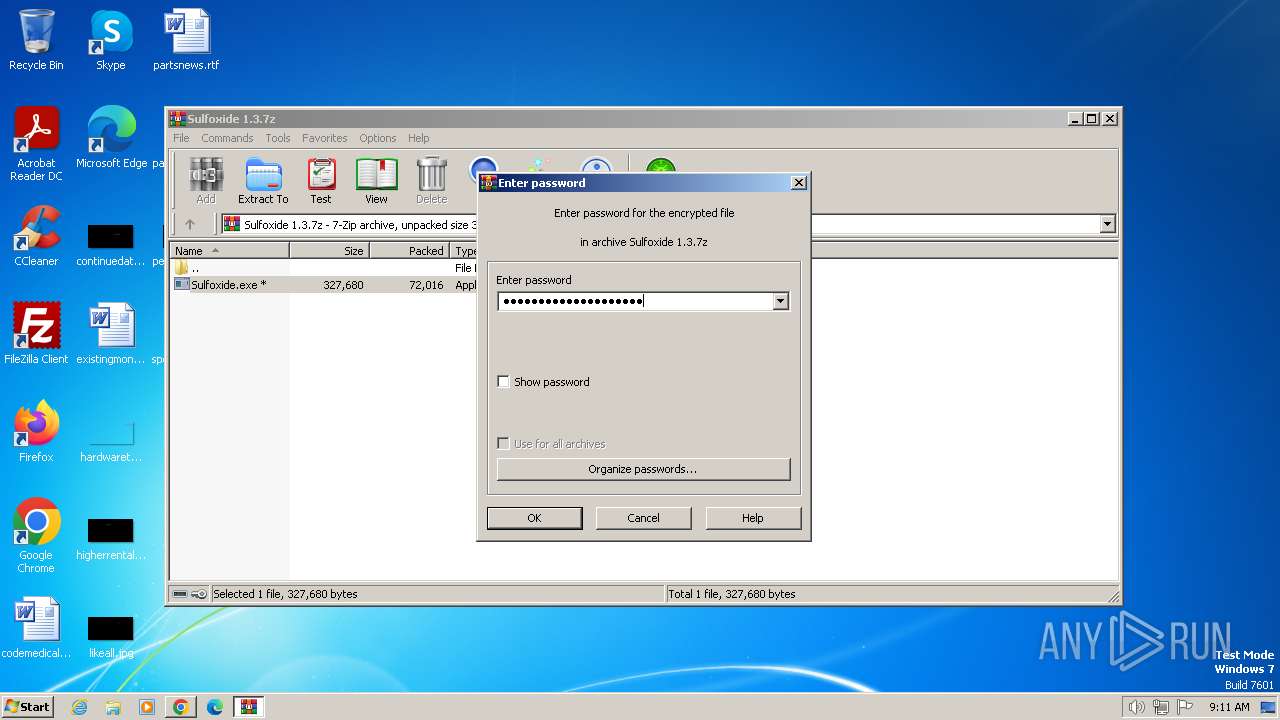Select the existingmon document desktop icon
This screenshot has width=1280, height=720.
111,334
